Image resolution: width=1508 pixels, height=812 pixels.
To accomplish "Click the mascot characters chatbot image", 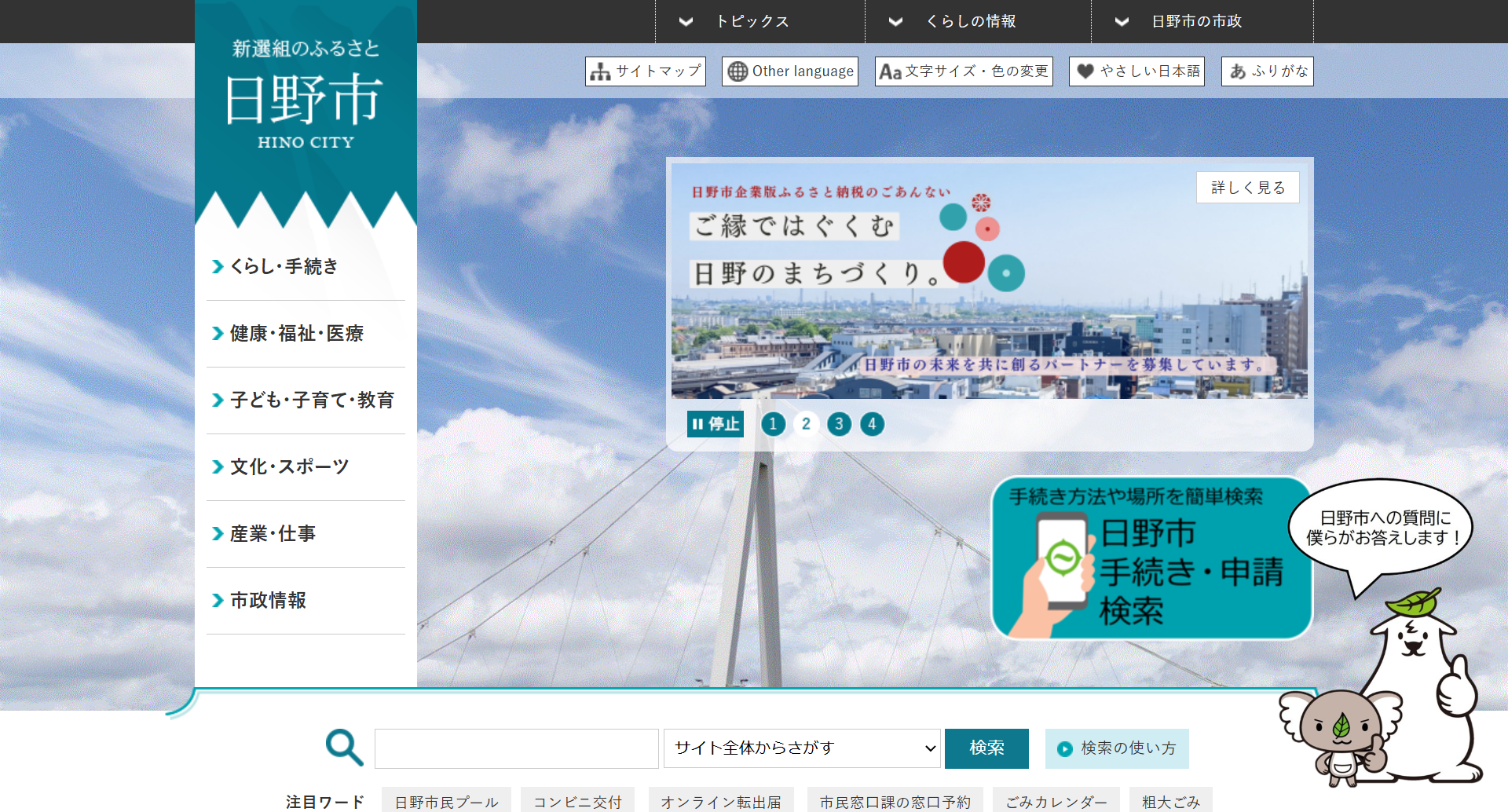I will pos(1382,691).
